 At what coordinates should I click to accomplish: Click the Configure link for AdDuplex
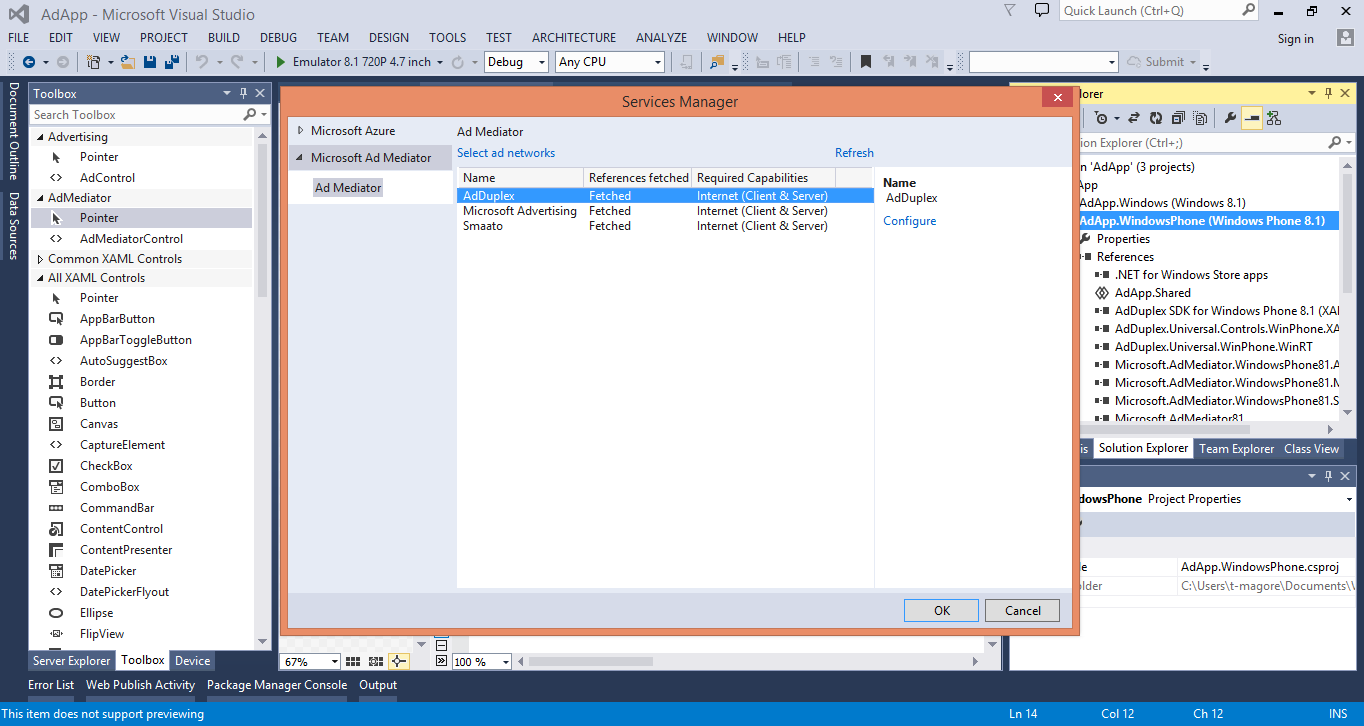[x=910, y=221]
